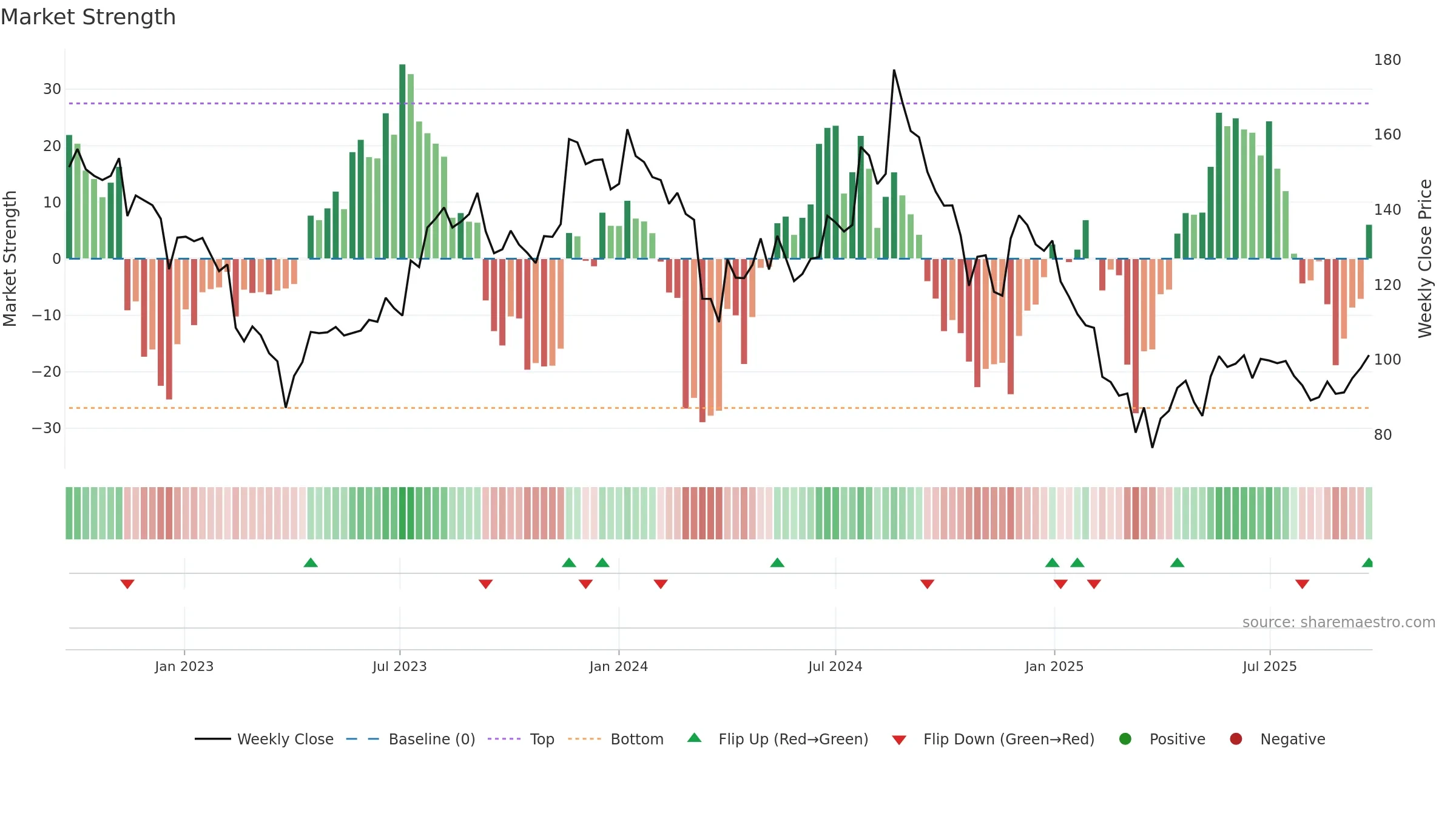Click the earlier green flip-up triangle of the pair just before Jan 2024
Image resolution: width=1456 pixels, height=819 pixels.
click(x=569, y=562)
